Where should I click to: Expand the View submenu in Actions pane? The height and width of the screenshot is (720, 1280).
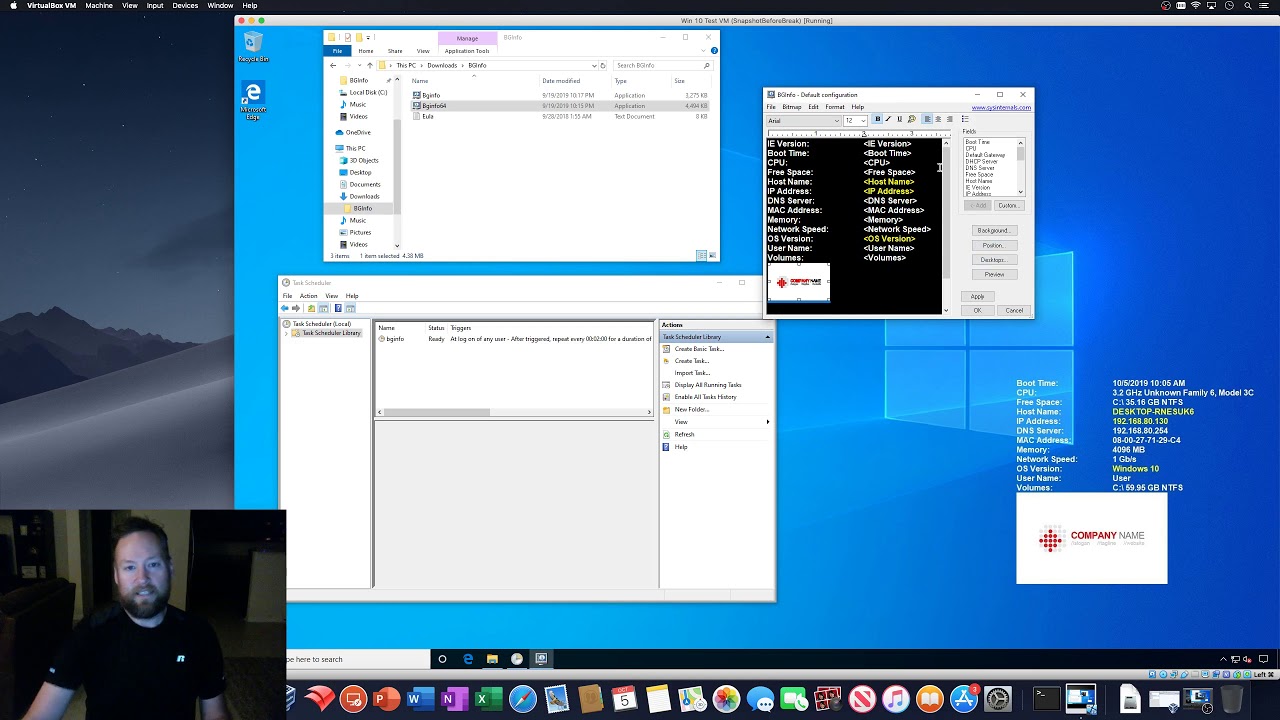coord(768,422)
